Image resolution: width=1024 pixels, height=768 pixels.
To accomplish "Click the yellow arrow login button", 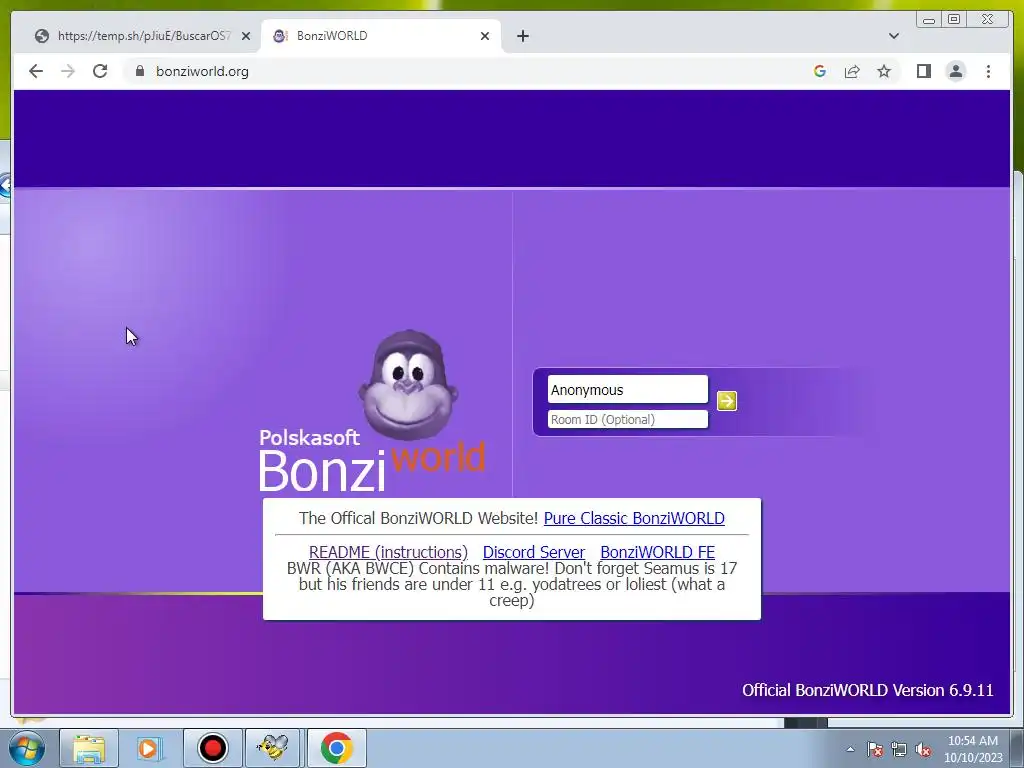I will pyautogui.click(x=727, y=400).
